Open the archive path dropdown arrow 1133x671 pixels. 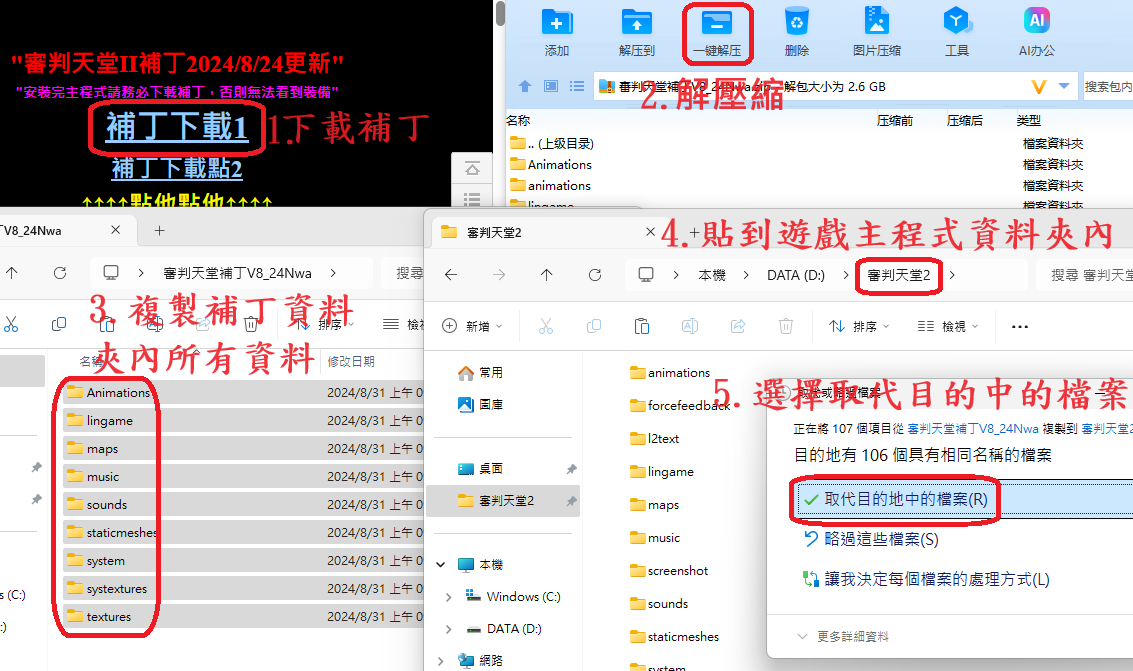pyautogui.click(x=1064, y=87)
